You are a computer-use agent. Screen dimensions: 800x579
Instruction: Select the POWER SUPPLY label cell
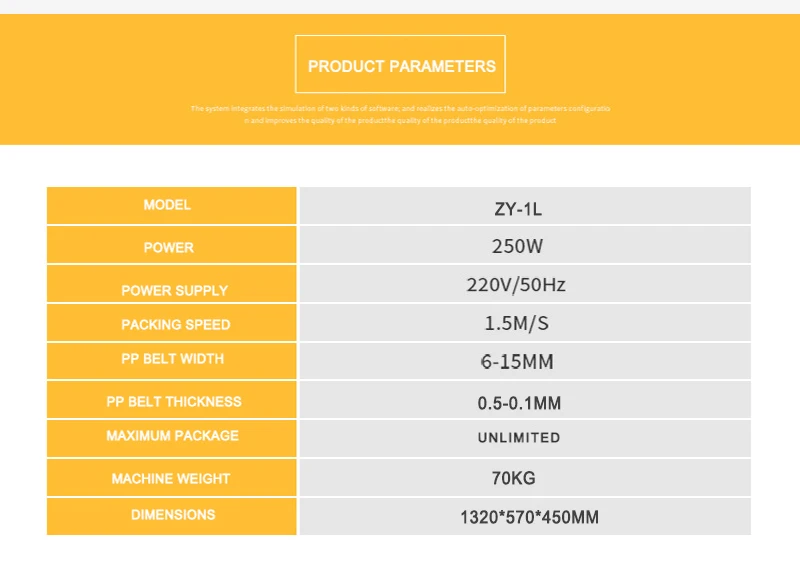click(171, 284)
